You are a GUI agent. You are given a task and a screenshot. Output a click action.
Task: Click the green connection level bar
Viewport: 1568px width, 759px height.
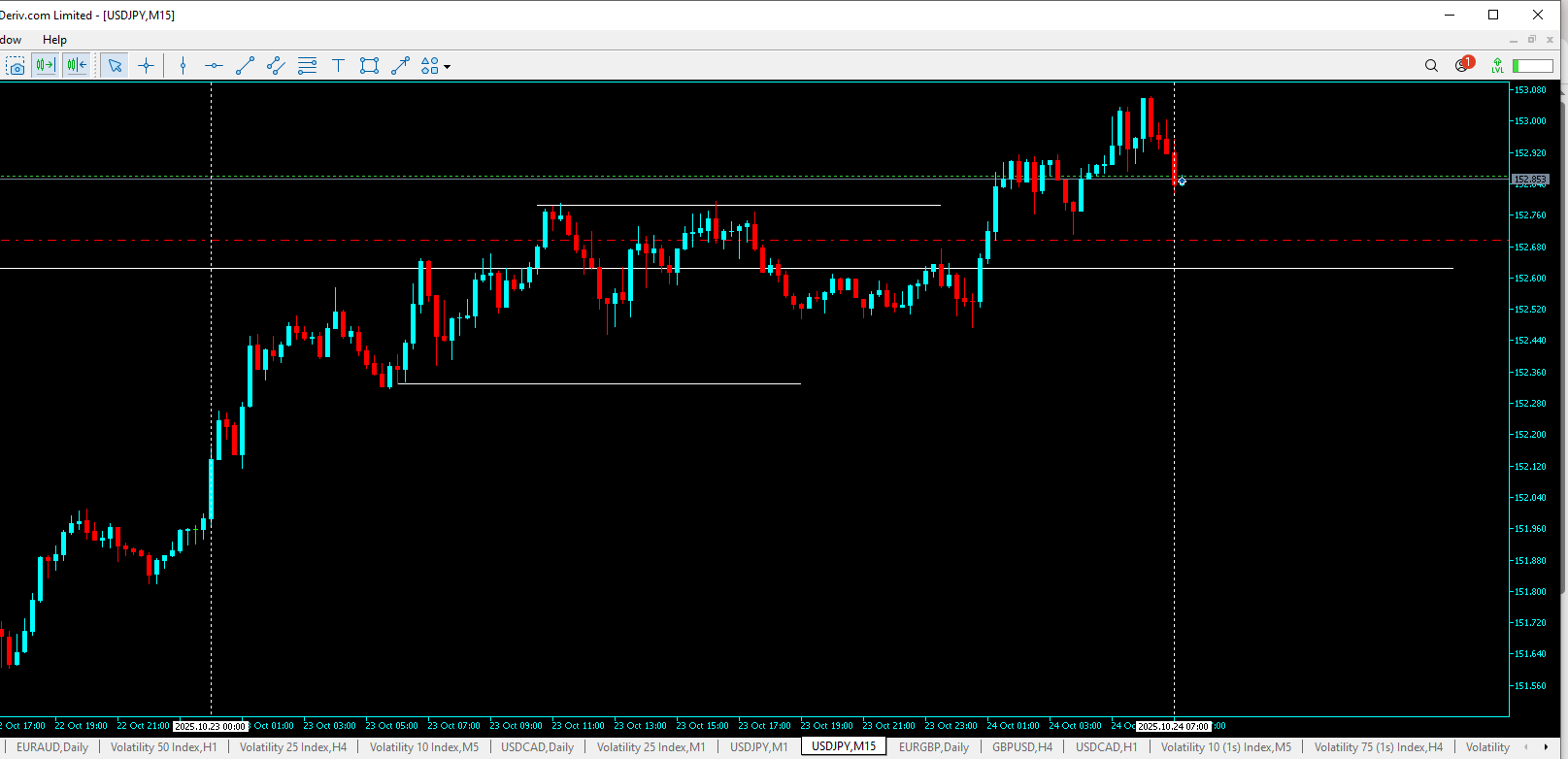coord(1533,66)
